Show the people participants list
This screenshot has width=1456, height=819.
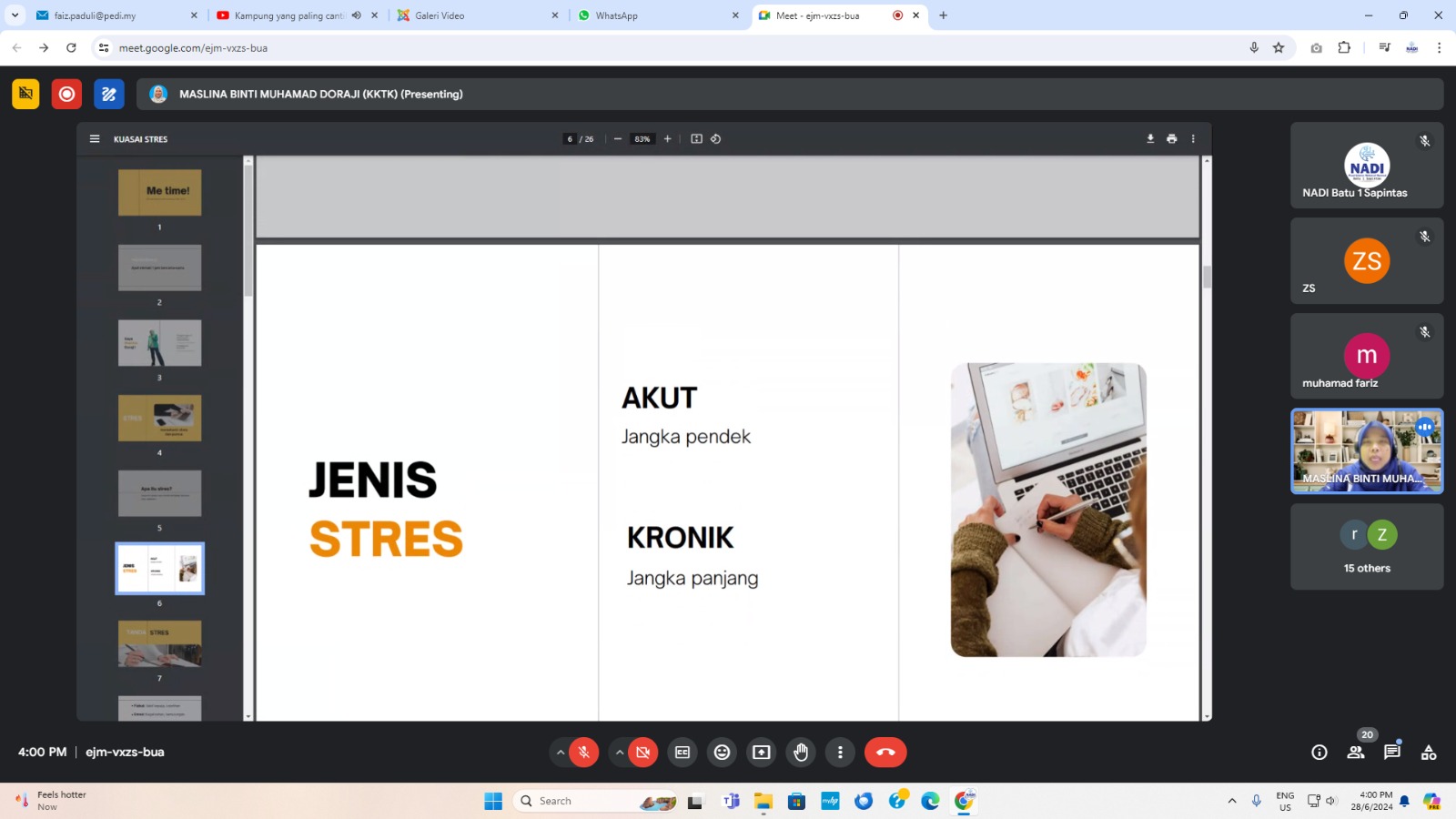pyautogui.click(x=1356, y=752)
